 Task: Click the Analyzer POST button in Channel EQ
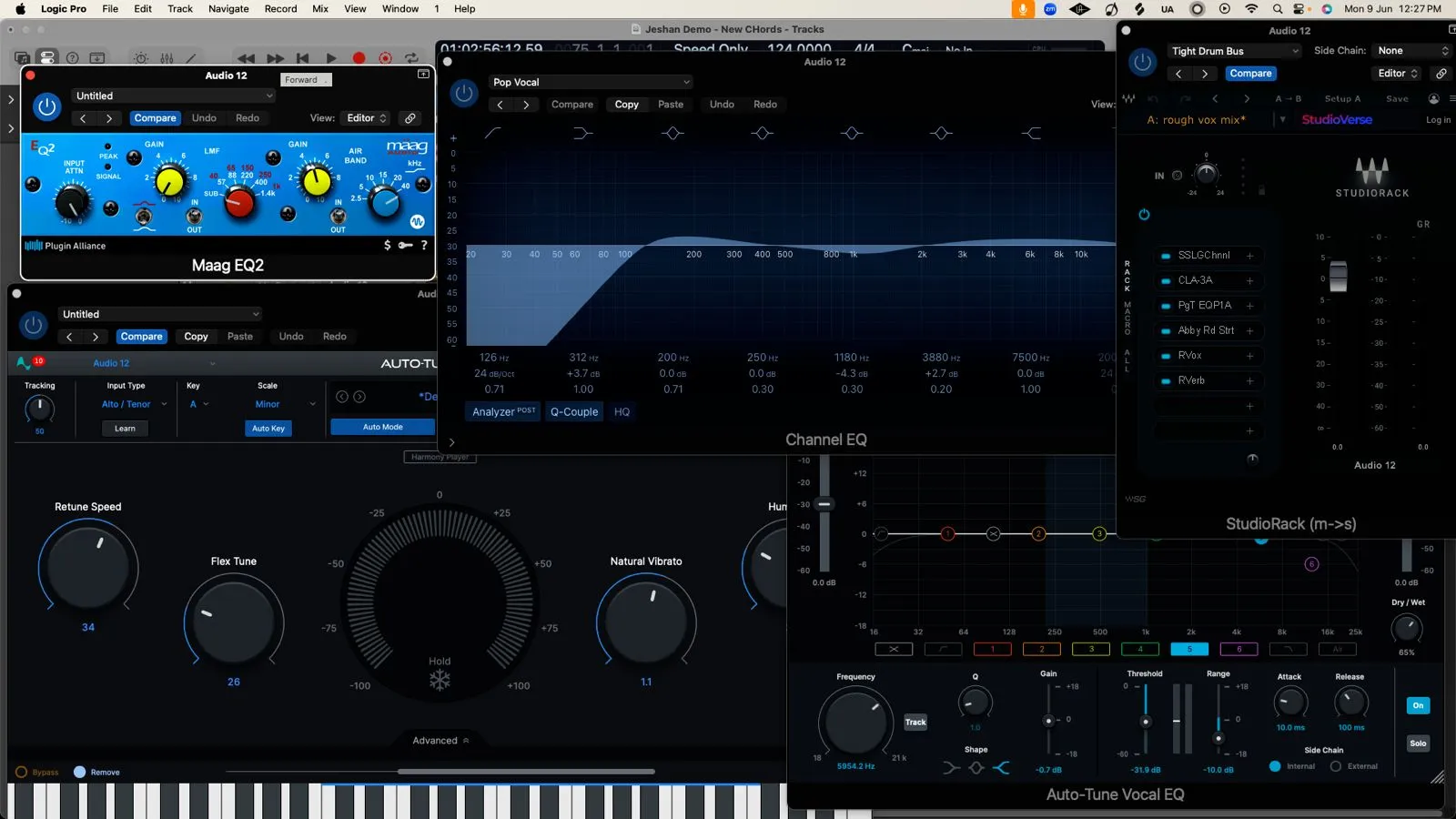(502, 411)
